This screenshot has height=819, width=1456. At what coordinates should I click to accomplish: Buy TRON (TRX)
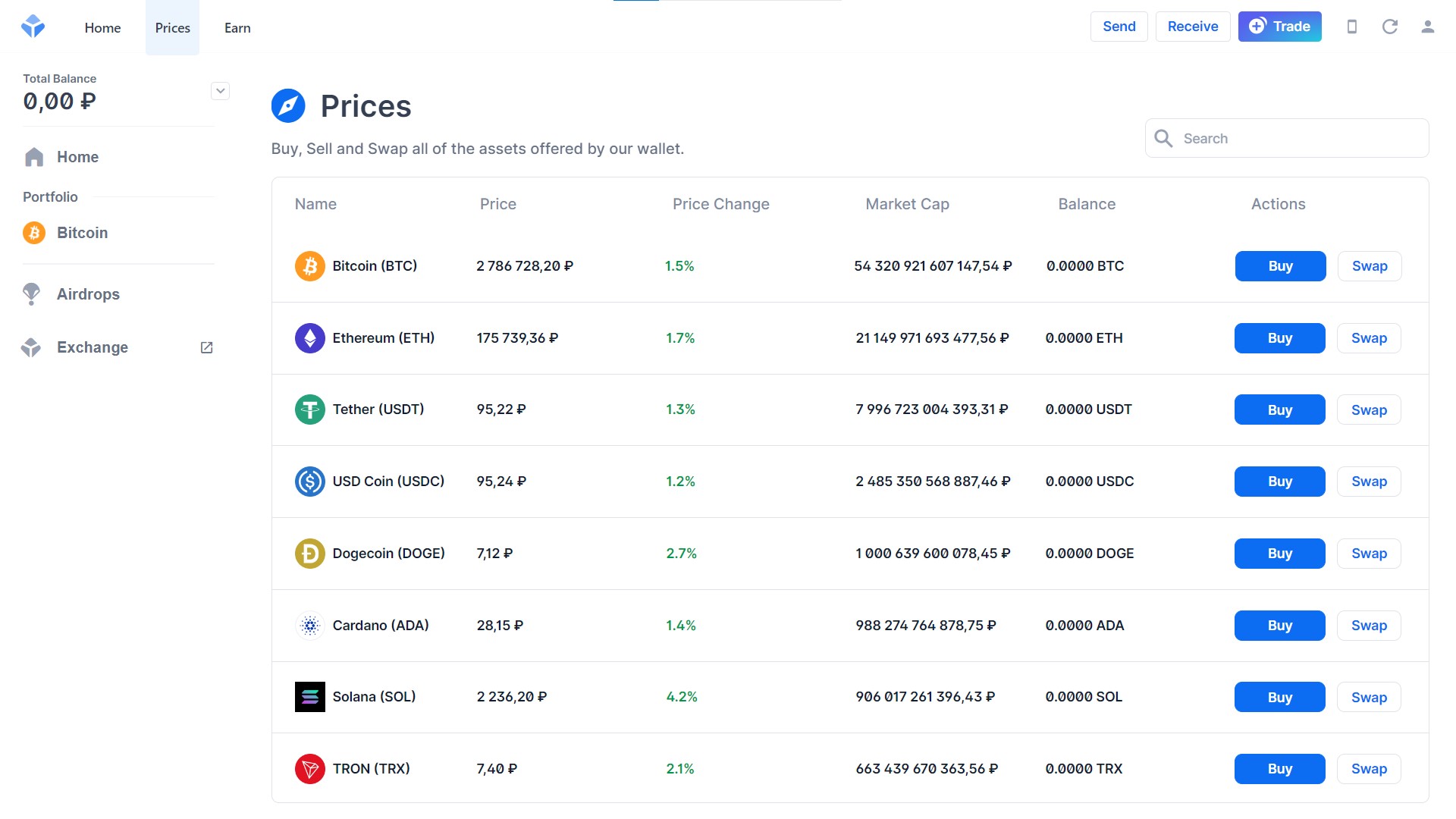click(1280, 769)
